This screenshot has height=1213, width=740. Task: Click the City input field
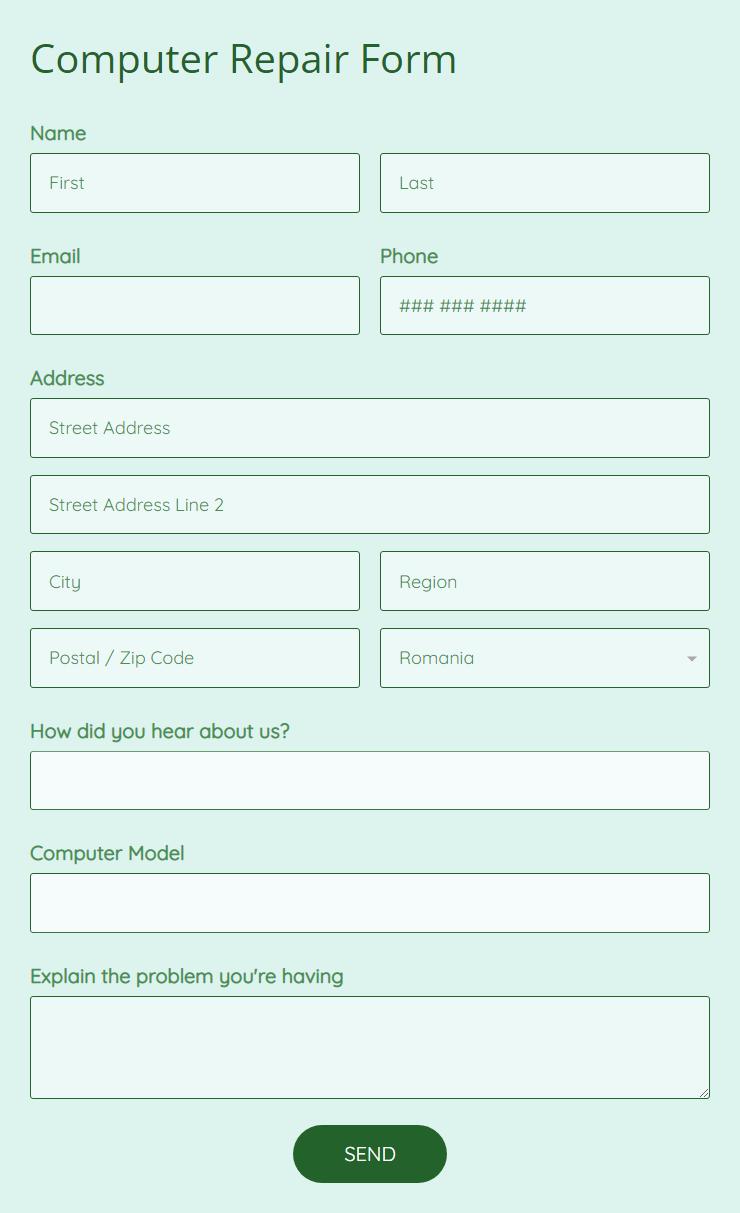[x=195, y=581]
